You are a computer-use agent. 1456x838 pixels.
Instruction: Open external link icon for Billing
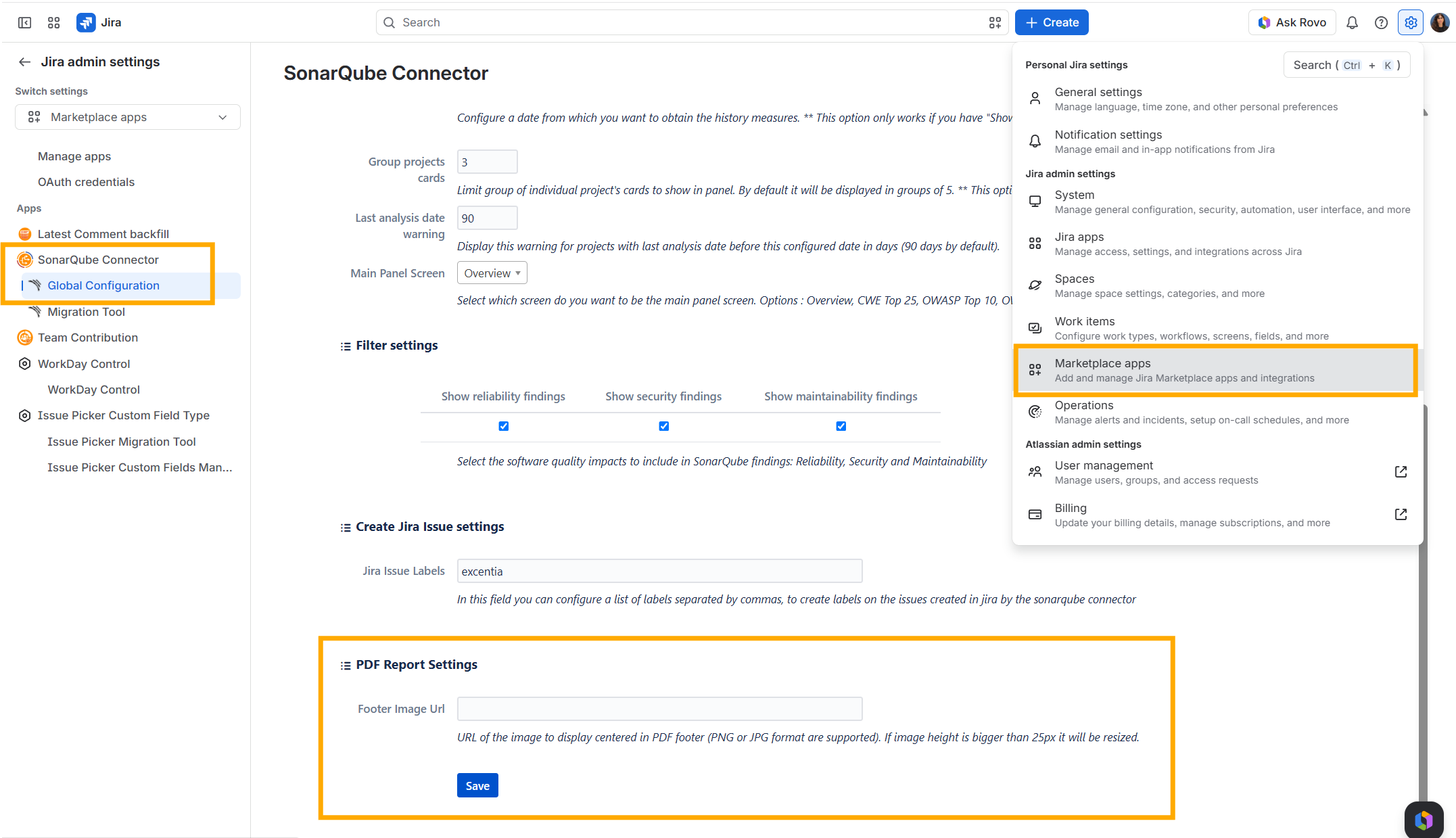tap(1401, 515)
